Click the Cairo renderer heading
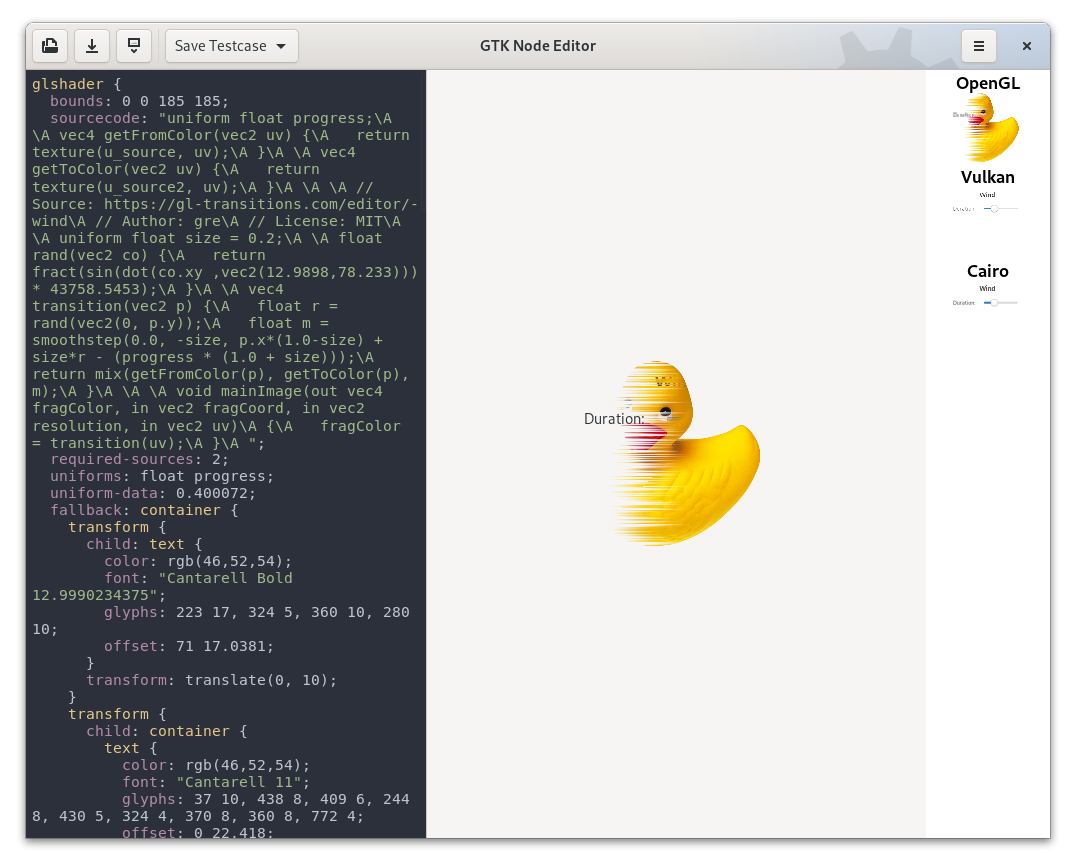This screenshot has width=1076, height=867. point(987,271)
